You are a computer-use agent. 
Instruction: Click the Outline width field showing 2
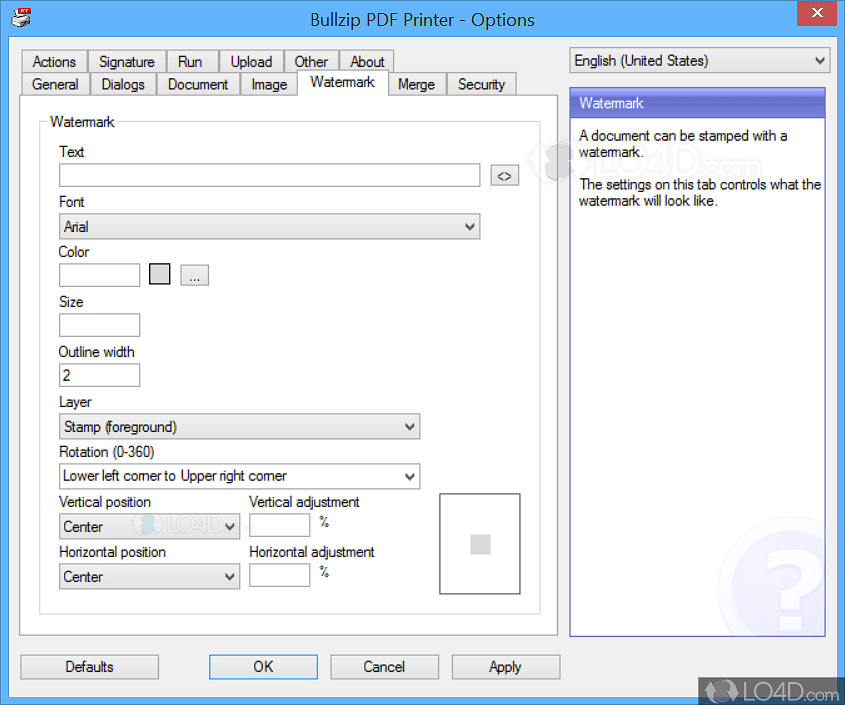click(99, 375)
